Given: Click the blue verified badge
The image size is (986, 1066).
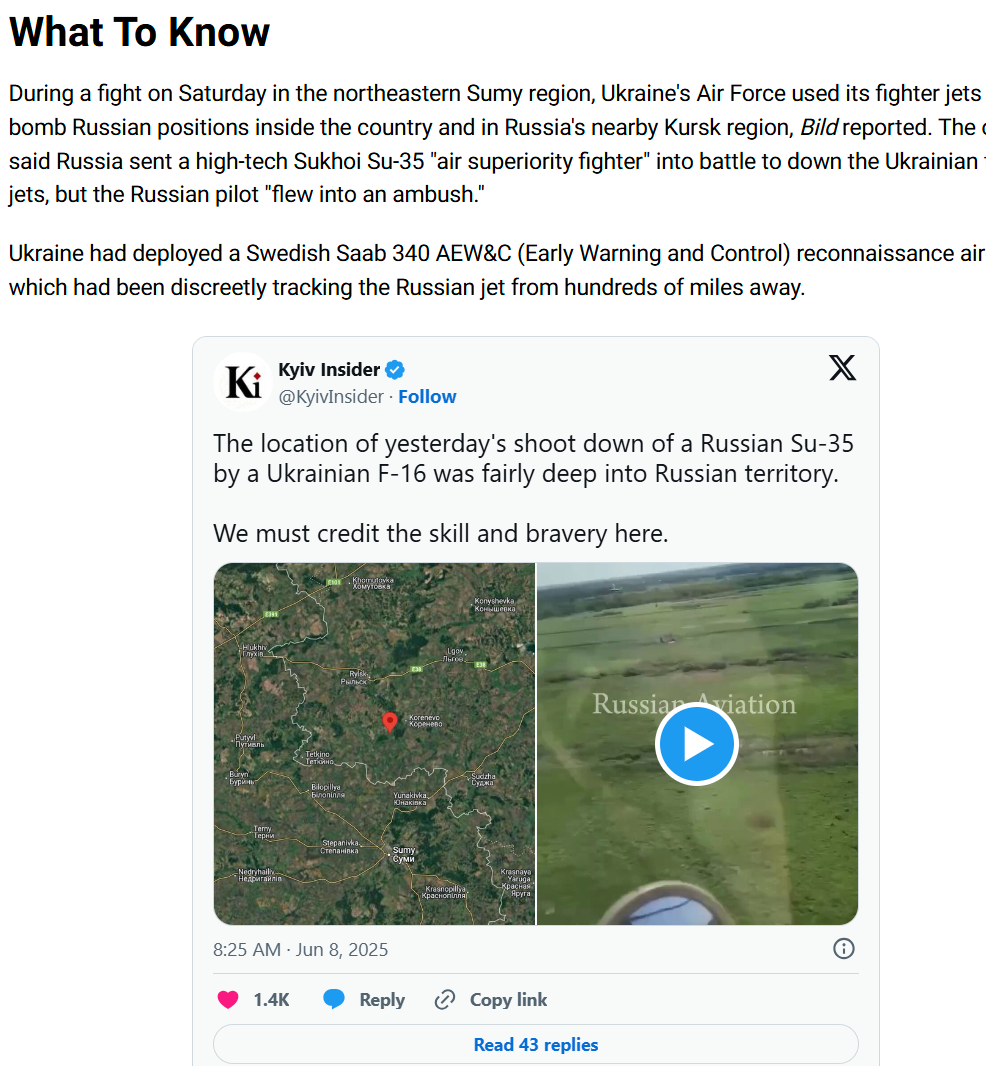Looking at the screenshot, I should coord(396,370).
